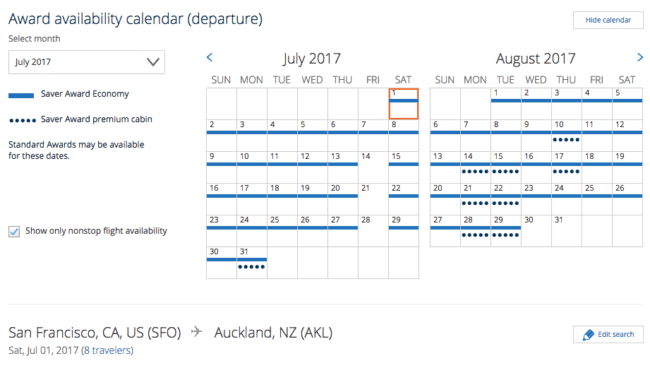Select July 1 highlighted date cell
Image resolution: width=650 pixels, height=368 pixels.
pyautogui.click(x=403, y=104)
